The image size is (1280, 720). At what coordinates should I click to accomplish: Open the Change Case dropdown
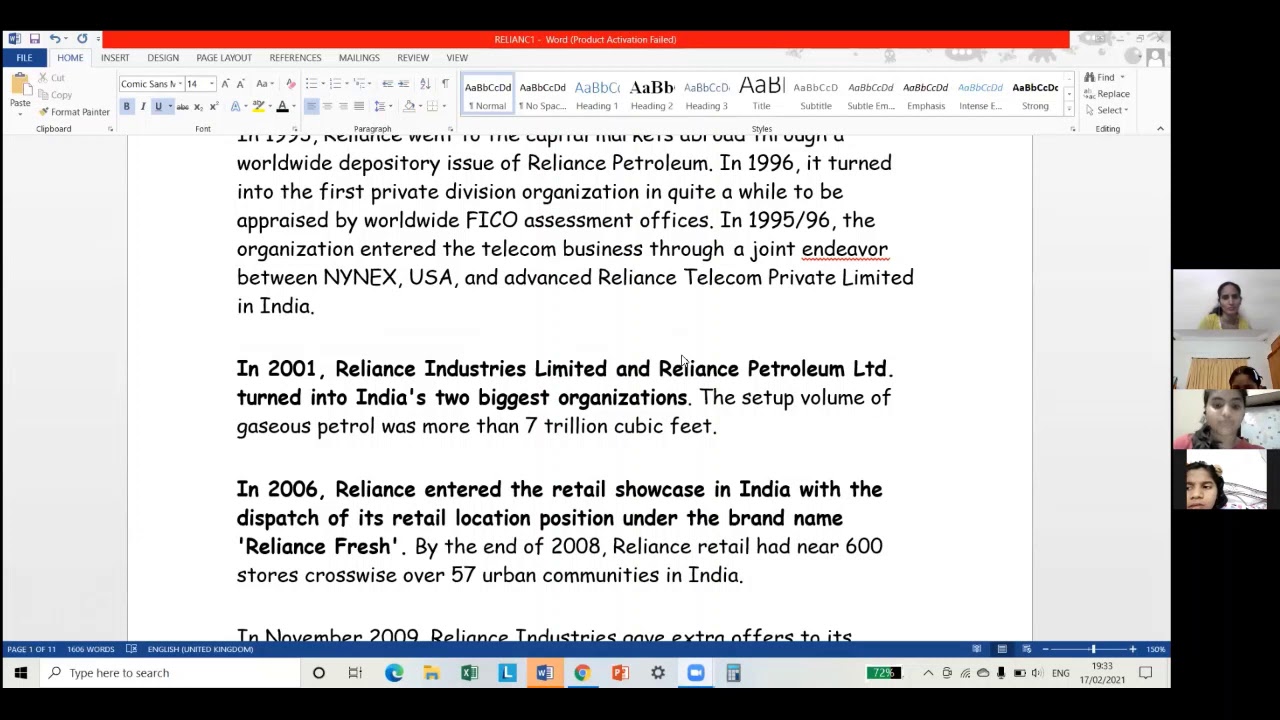pyautogui.click(x=264, y=84)
